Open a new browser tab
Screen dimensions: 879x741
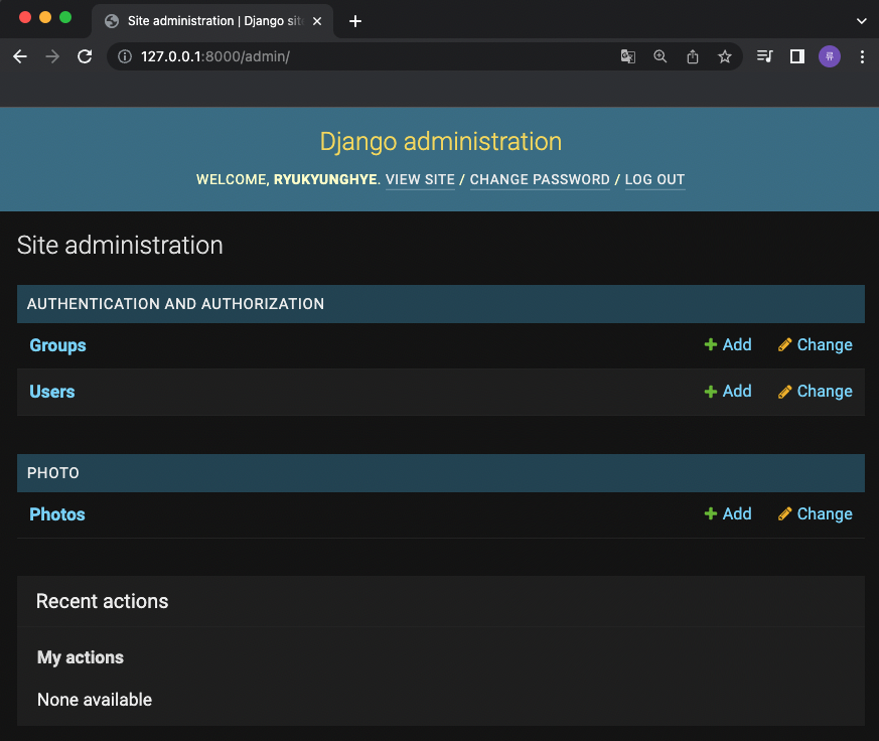(355, 21)
